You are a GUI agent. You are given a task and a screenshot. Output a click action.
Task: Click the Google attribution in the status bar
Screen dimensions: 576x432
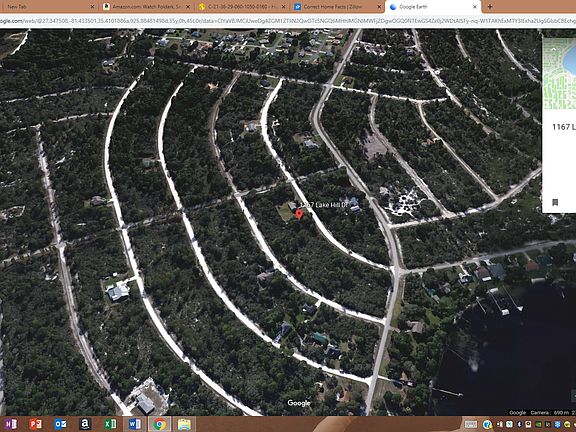517,413
